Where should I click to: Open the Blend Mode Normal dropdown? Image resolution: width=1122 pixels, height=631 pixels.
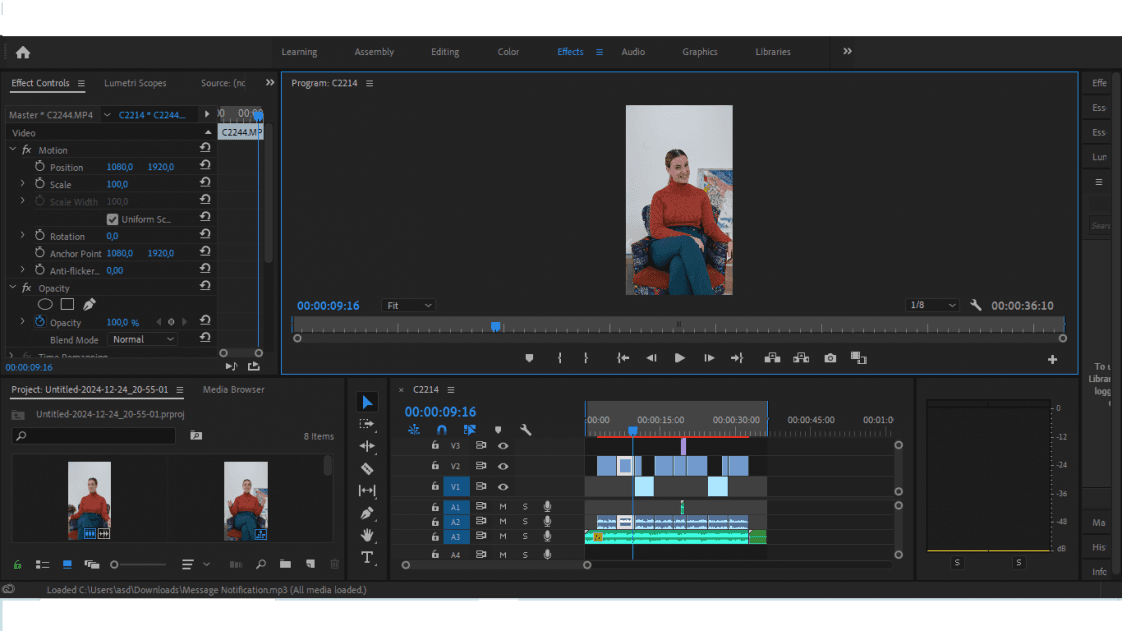[x=142, y=340]
